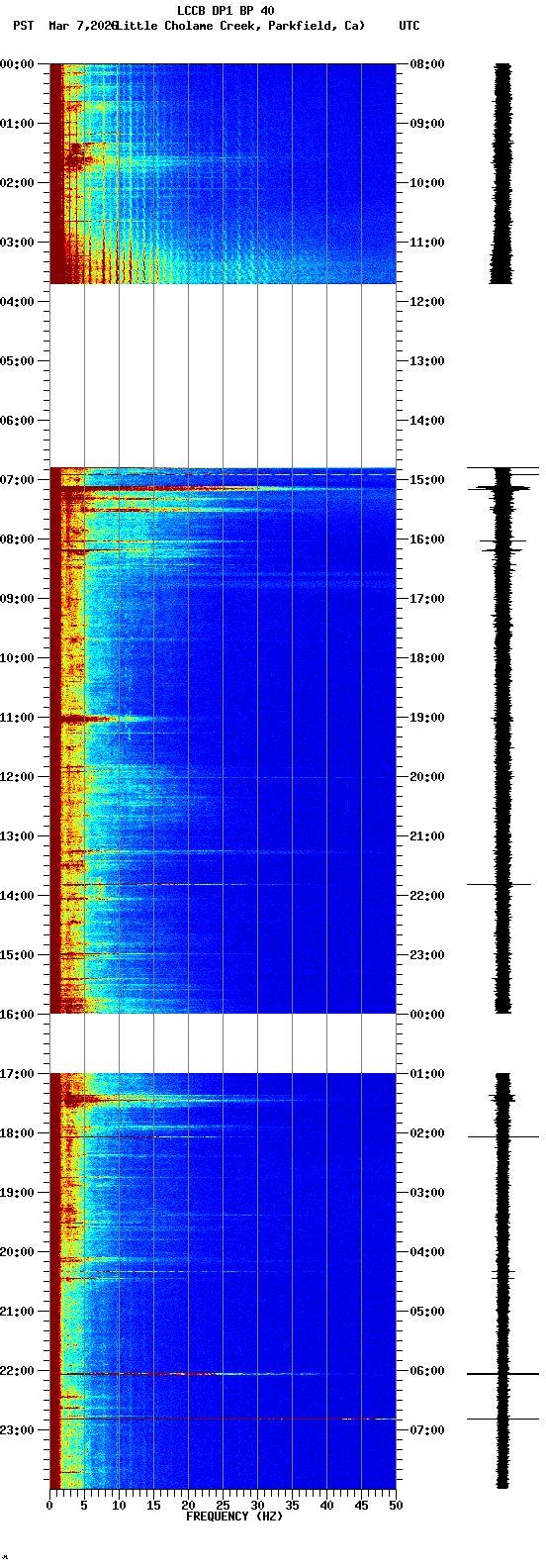Image resolution: width=546 pixels, height=1568 pixels.
Task: Select the top seismogram waveform trace
Action: pos(502,173)
